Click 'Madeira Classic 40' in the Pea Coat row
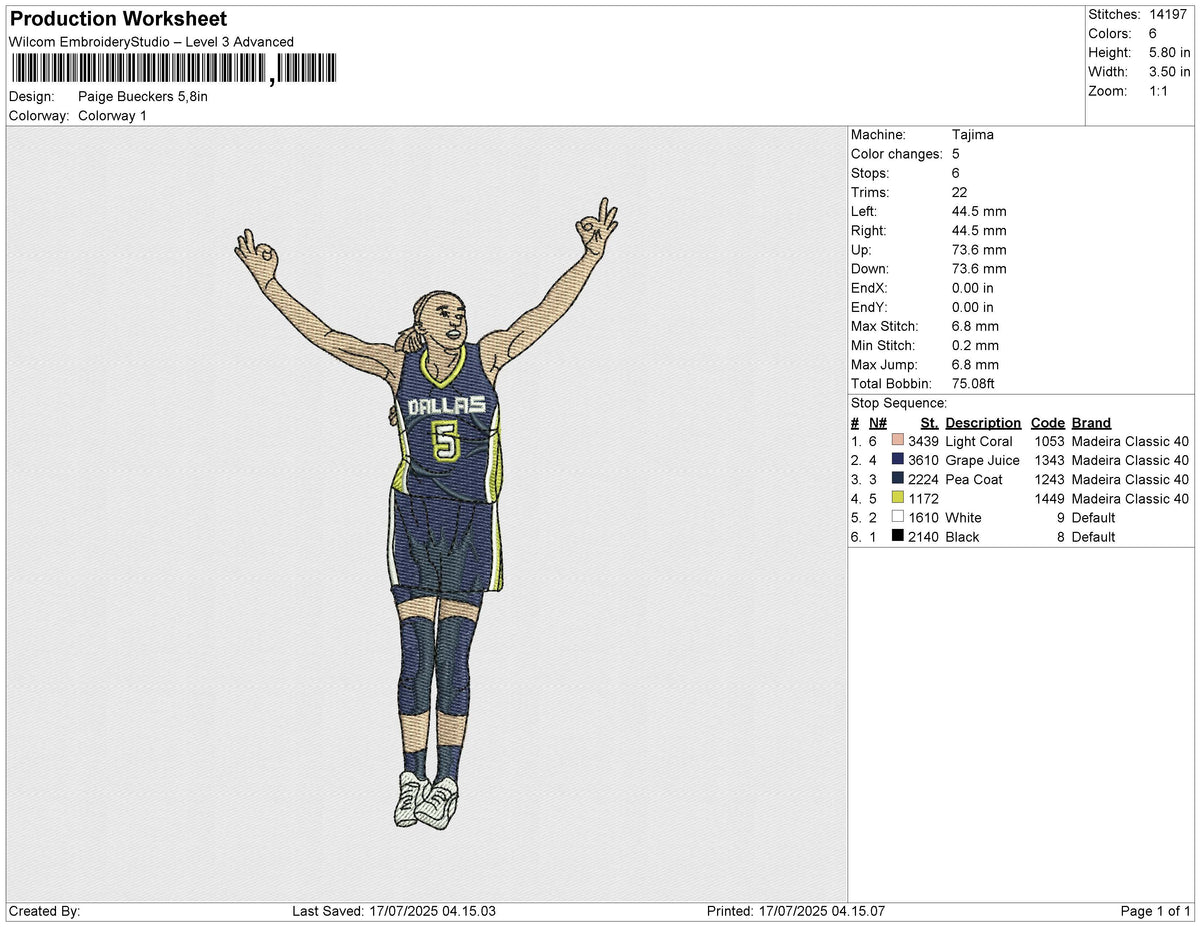 click(x=1130, y=479)
